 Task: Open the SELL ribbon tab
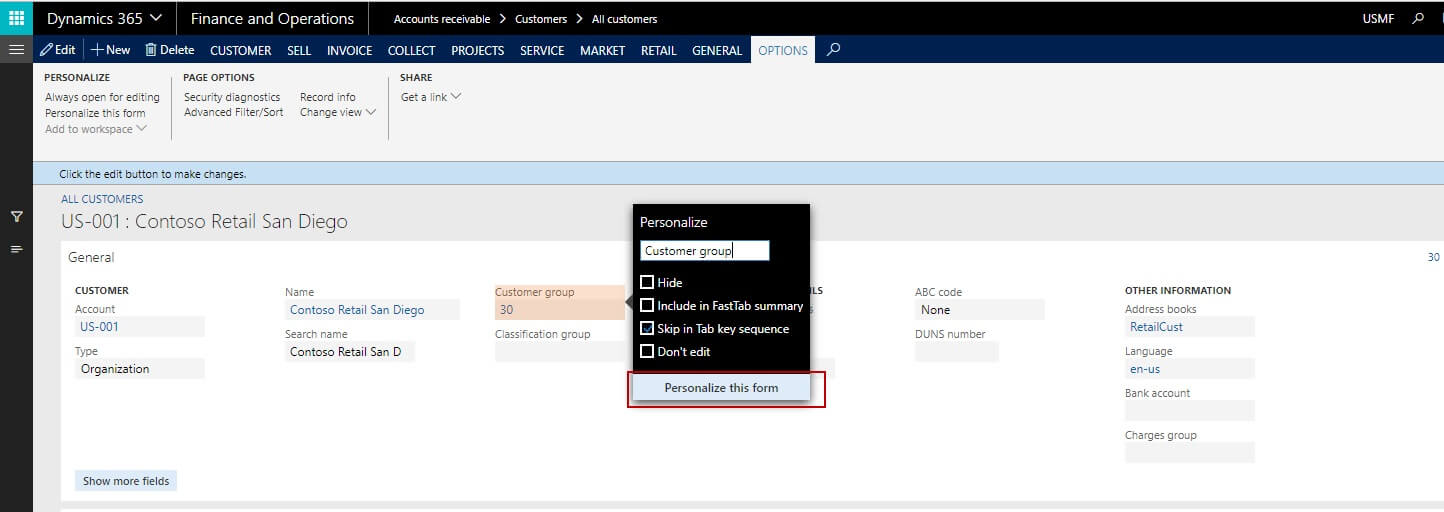299,50
